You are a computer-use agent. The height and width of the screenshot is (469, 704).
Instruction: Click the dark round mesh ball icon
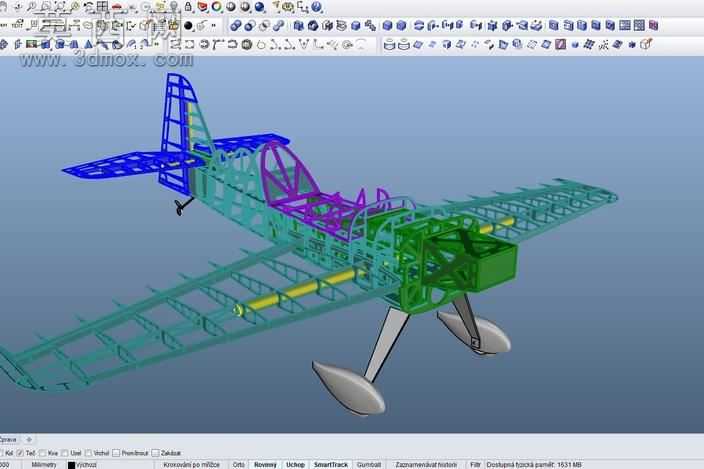pos(246,44)
